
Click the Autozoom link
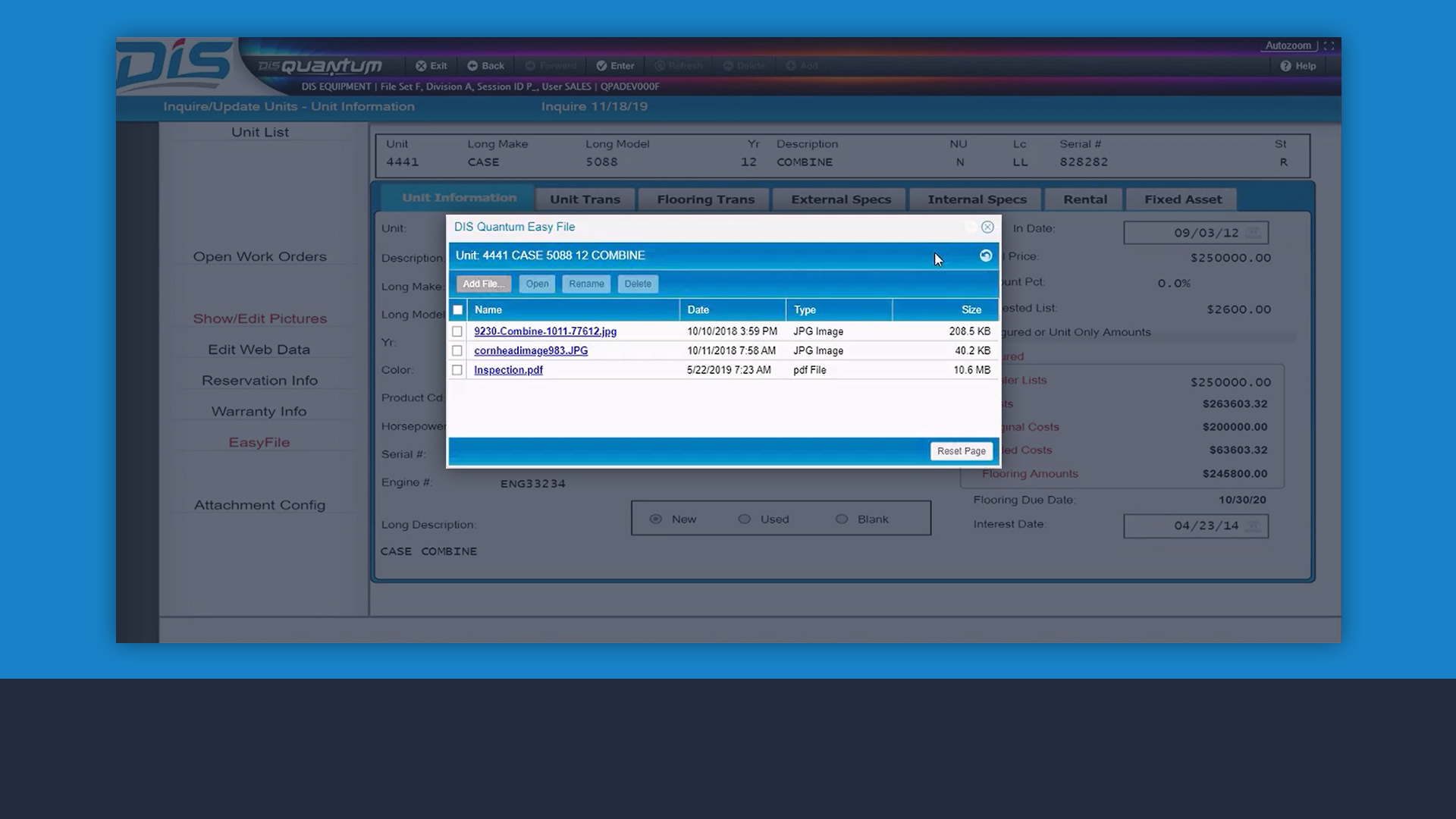[x=1288, y=45]
